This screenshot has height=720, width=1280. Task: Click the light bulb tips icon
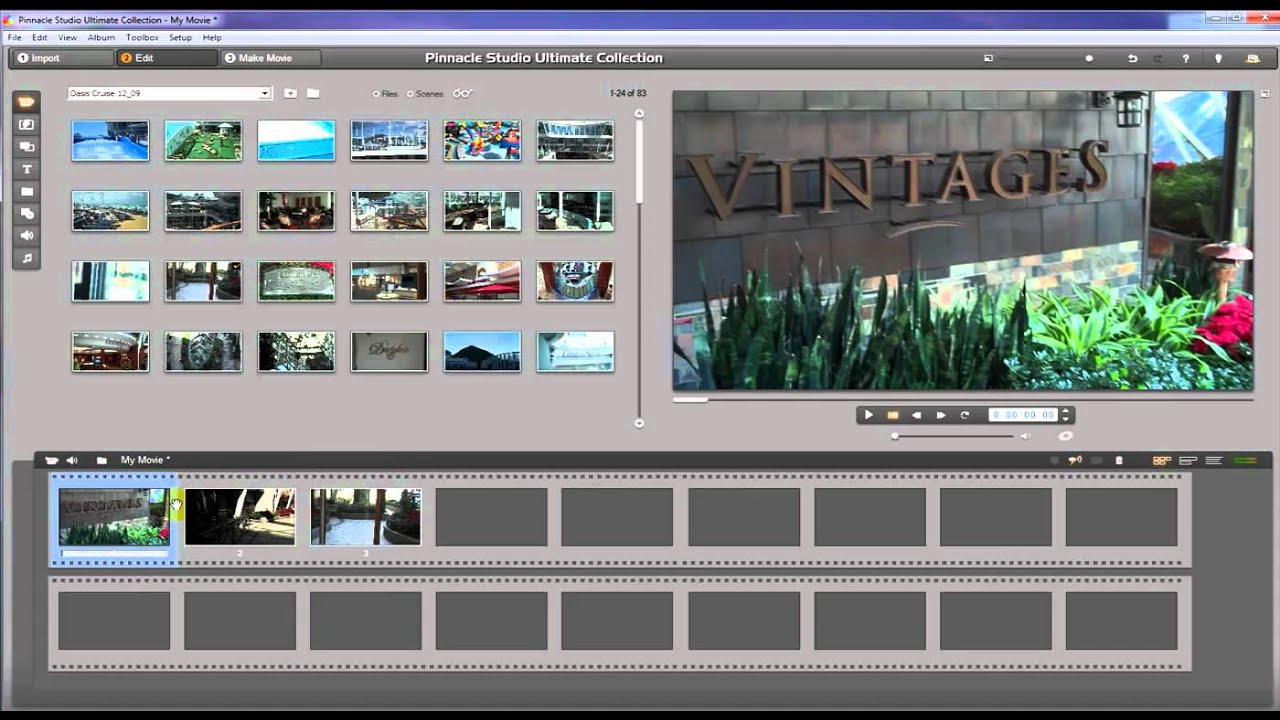(x=1218, y=58)
